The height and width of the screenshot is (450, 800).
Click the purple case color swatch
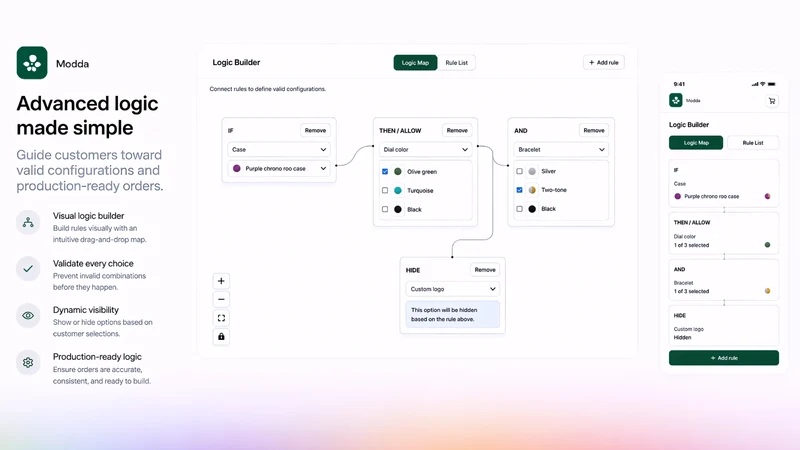[x=237, y=168]
